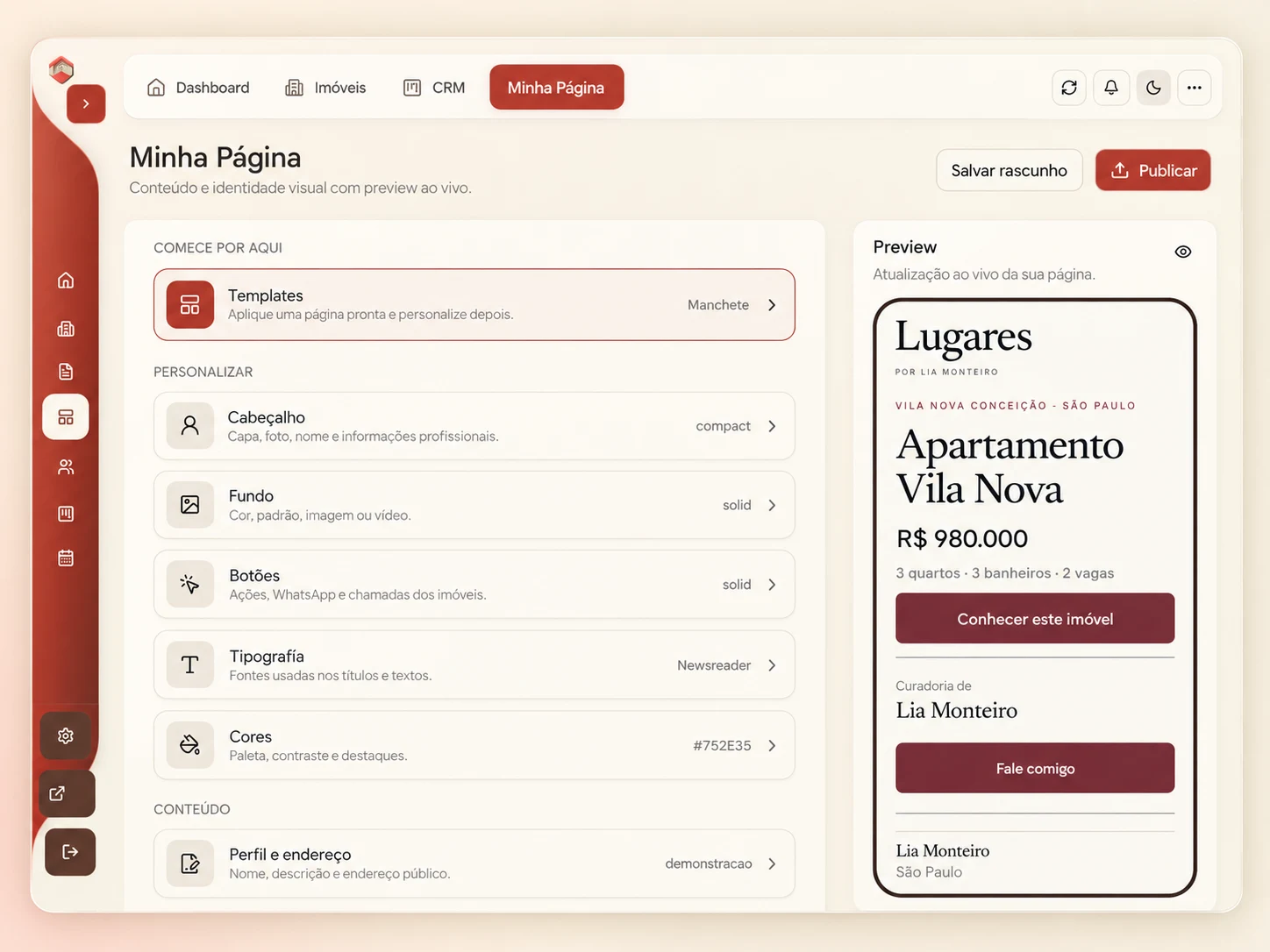Open the kanban board icon in the sidebar
Screen dimensions: 1270x952
(x=66, y=514)
